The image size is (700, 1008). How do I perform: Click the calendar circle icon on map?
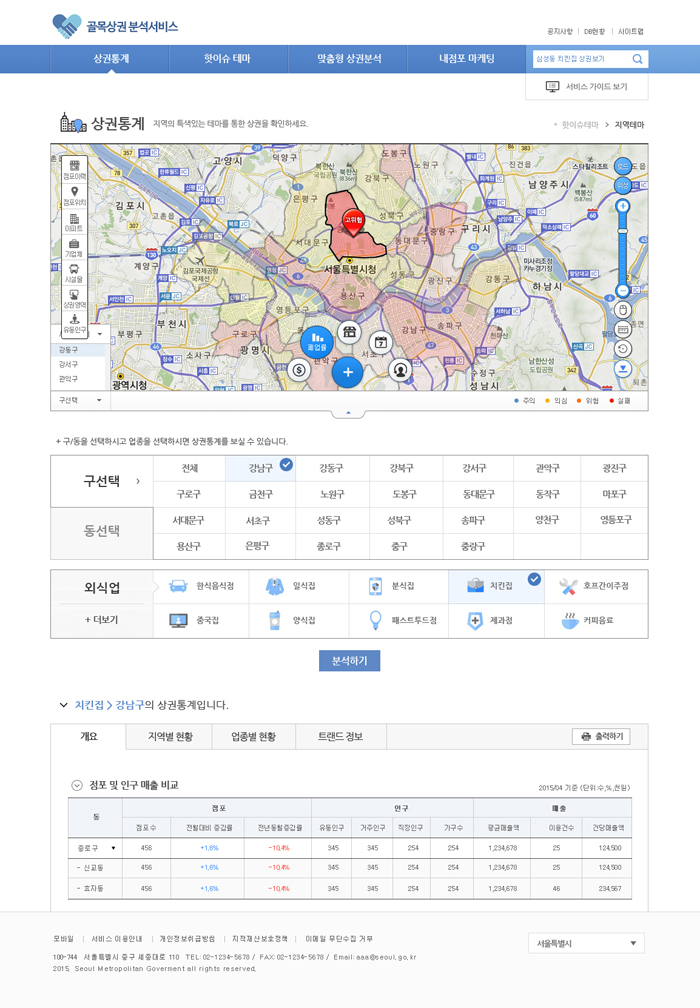[380, 342]
